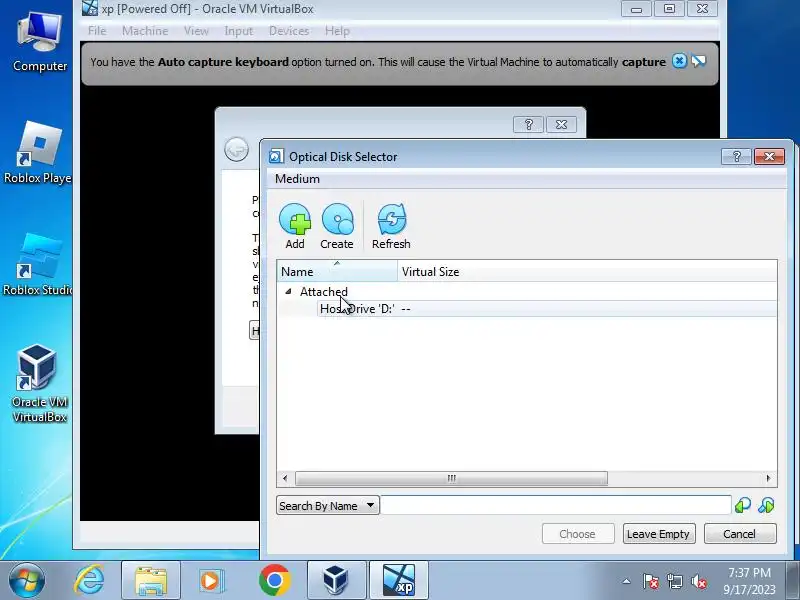The width and height of the screenshot is (800, 600).
Task: Click the Action Center flag tray icon
Action: coord(651,581)
